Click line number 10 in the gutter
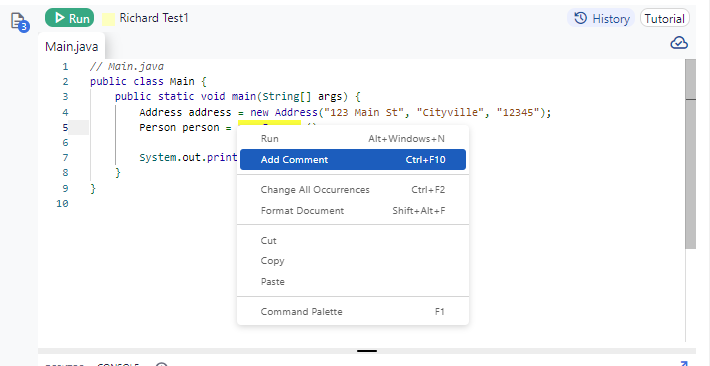This screenshot has width=710, height=366. point(62,203)
